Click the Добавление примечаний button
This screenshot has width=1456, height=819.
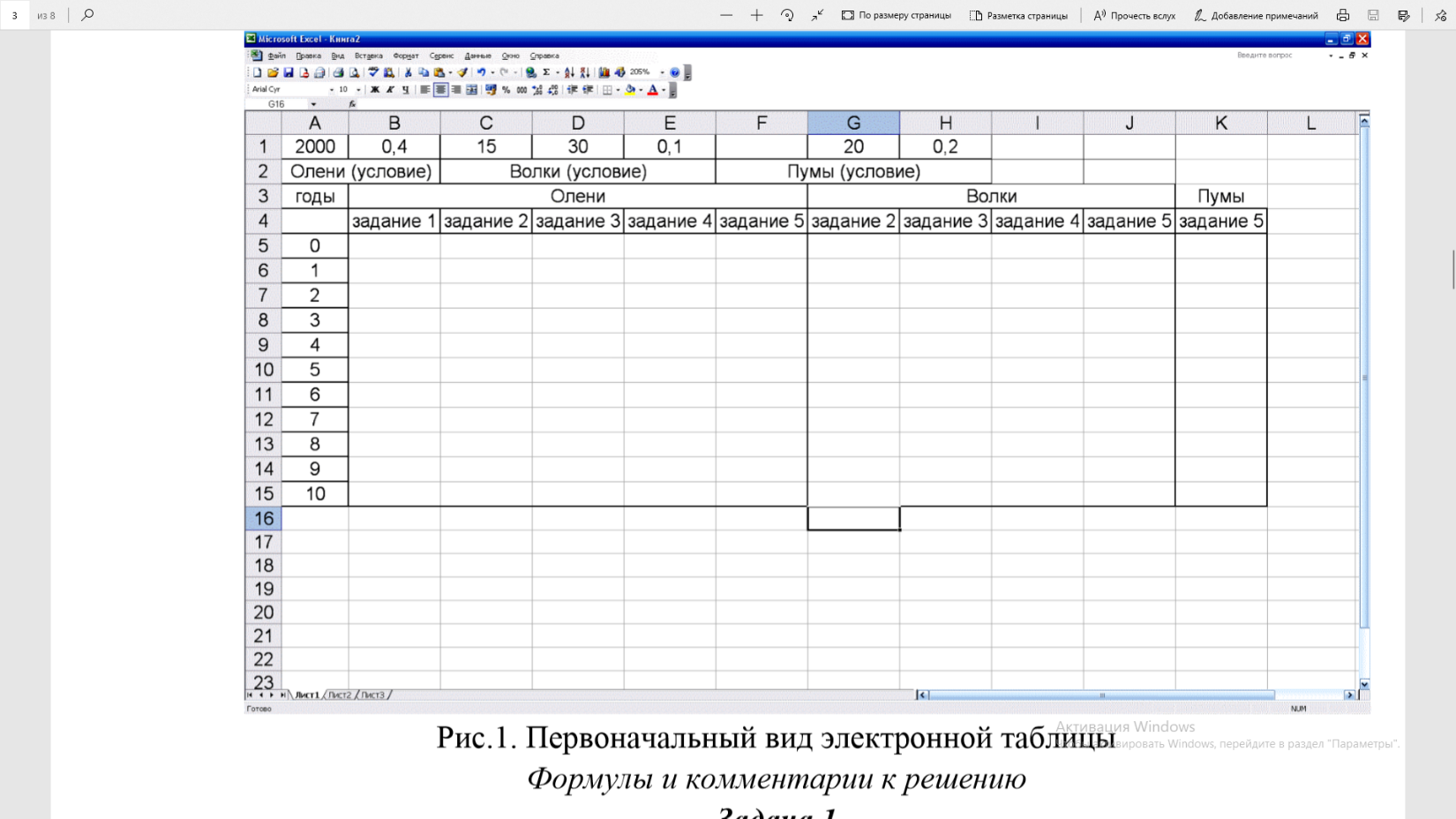click(1256, 15)
